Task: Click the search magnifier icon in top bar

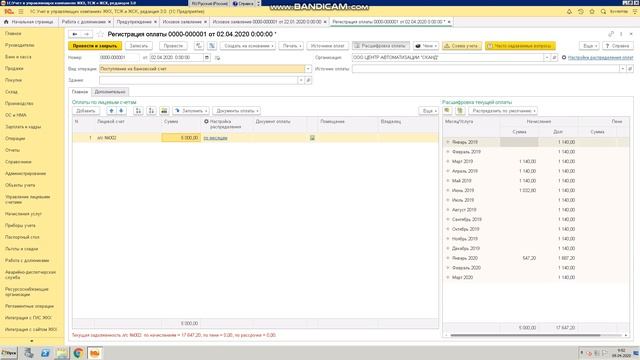Action: tap(604, 11)
